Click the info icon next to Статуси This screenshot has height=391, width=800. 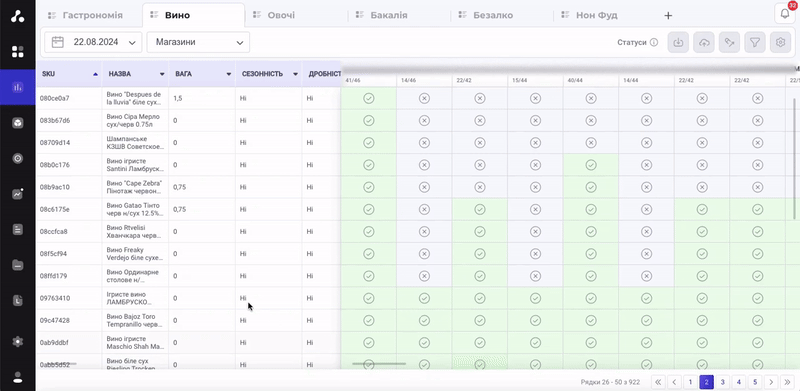(654, 43)
